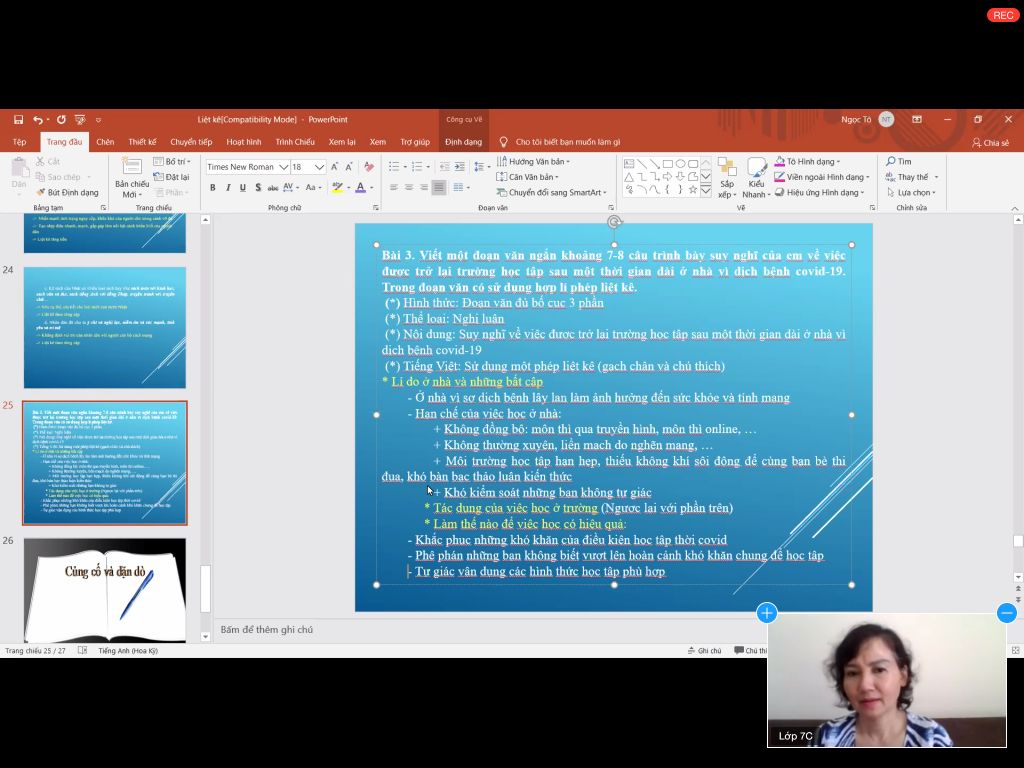Image resolution: width=1024 pixels, height=768 pixels.
Task: Select the text box shape in gallery
Action: click(x=629, y=164)
